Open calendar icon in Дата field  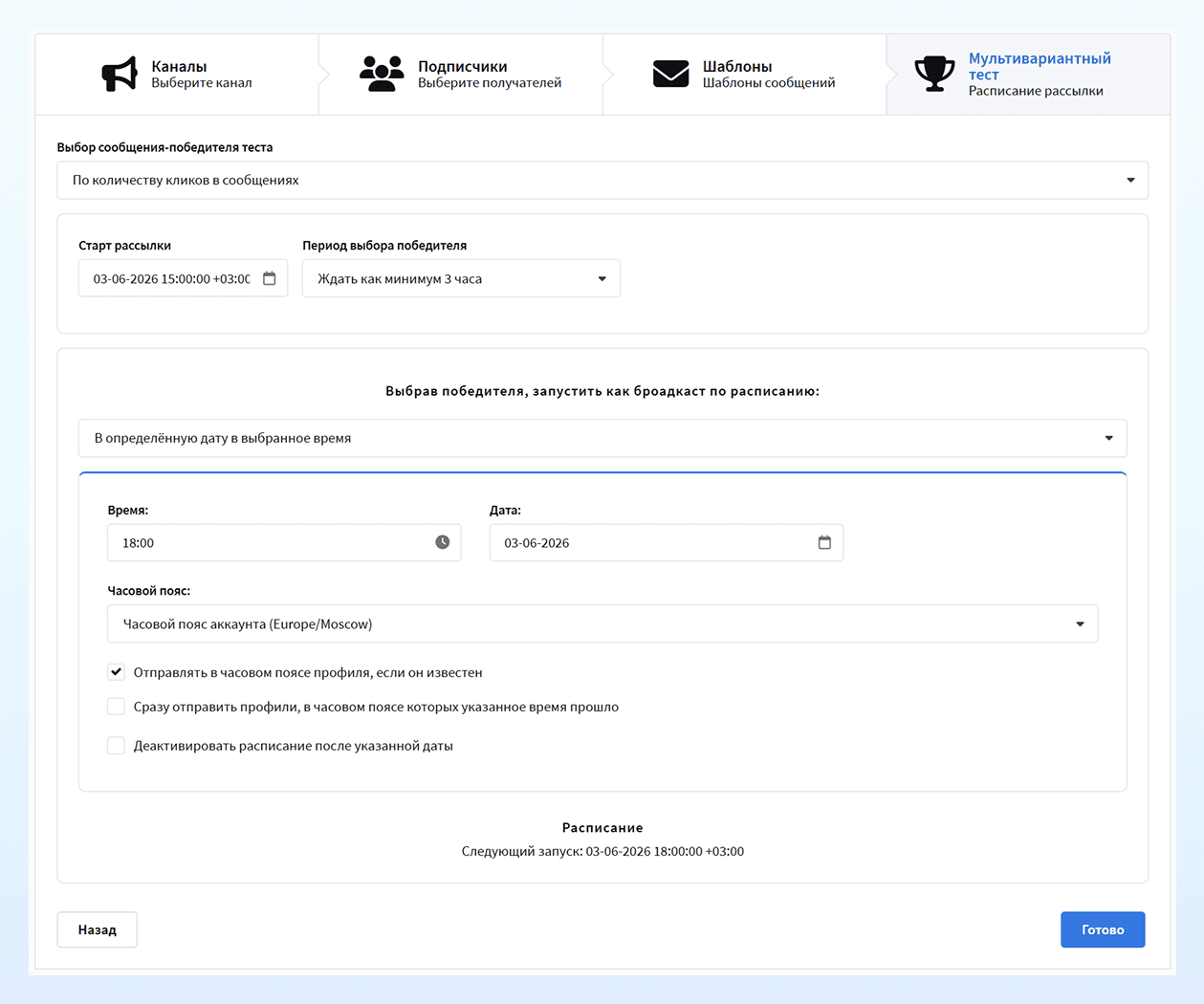tap(824, 542)
